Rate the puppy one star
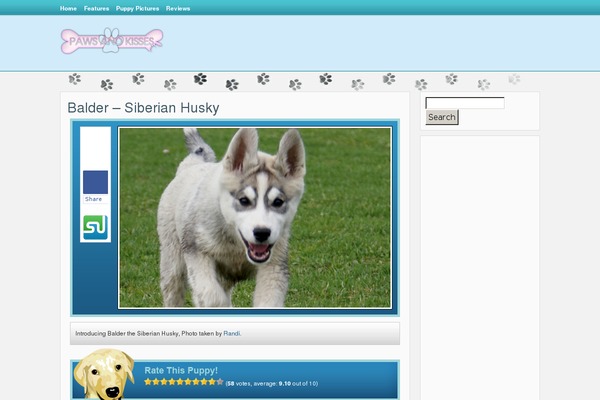 pyautogui.click(x=148, y=382)
